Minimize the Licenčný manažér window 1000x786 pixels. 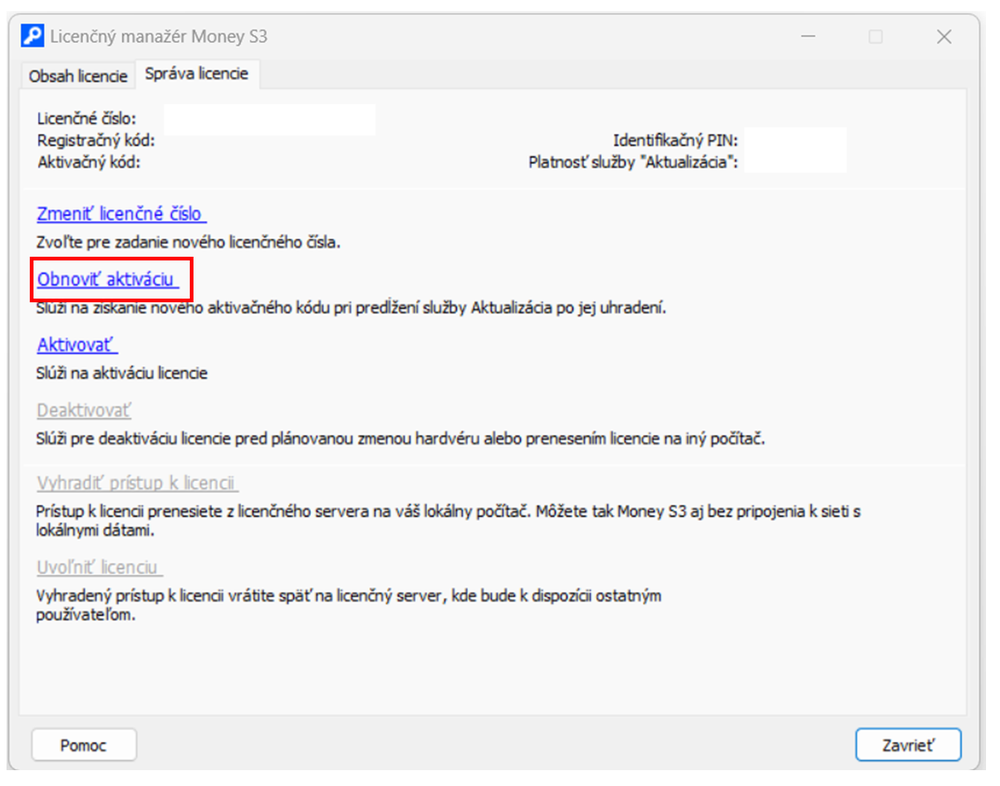808,37
